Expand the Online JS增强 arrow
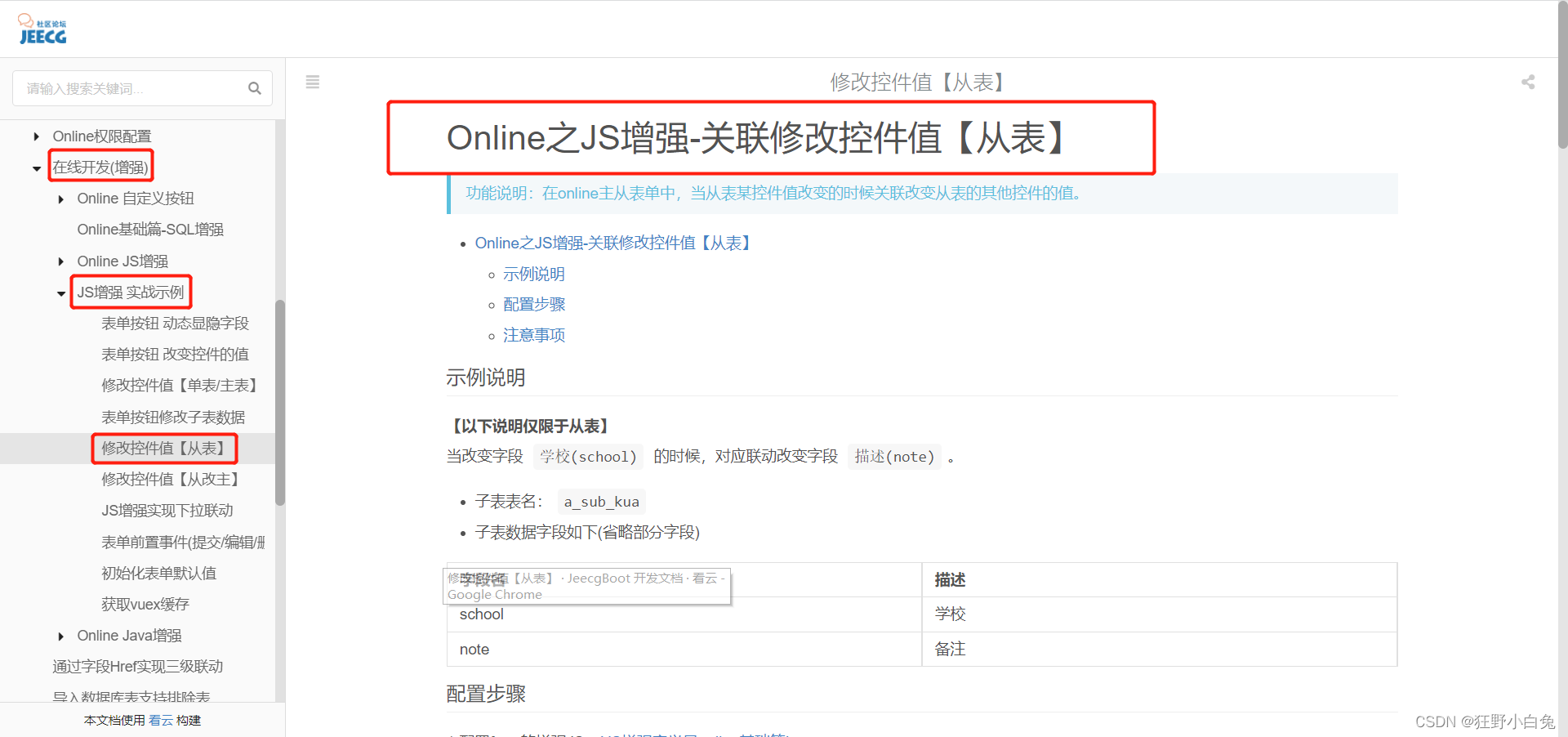This screenshot has height=737, width=1568. [60, 261]
